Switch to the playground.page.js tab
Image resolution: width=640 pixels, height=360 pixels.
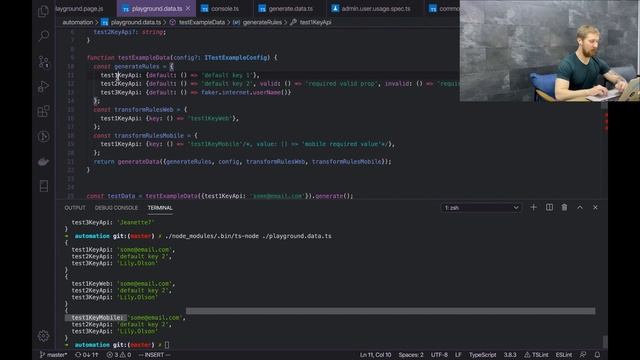pyautogui.click(x=79, y=9)
